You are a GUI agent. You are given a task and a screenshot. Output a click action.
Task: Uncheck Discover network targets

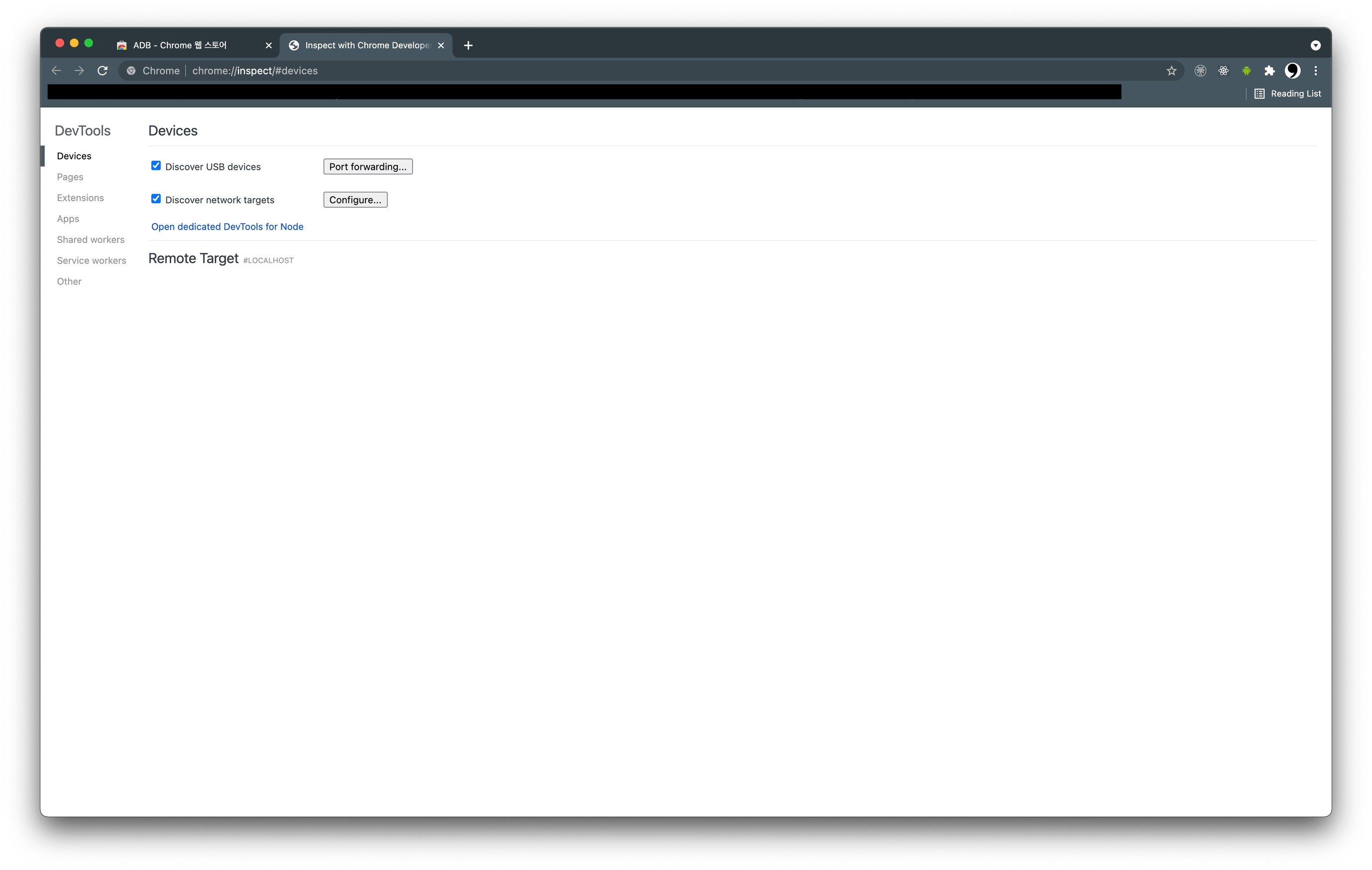(156, 198)
